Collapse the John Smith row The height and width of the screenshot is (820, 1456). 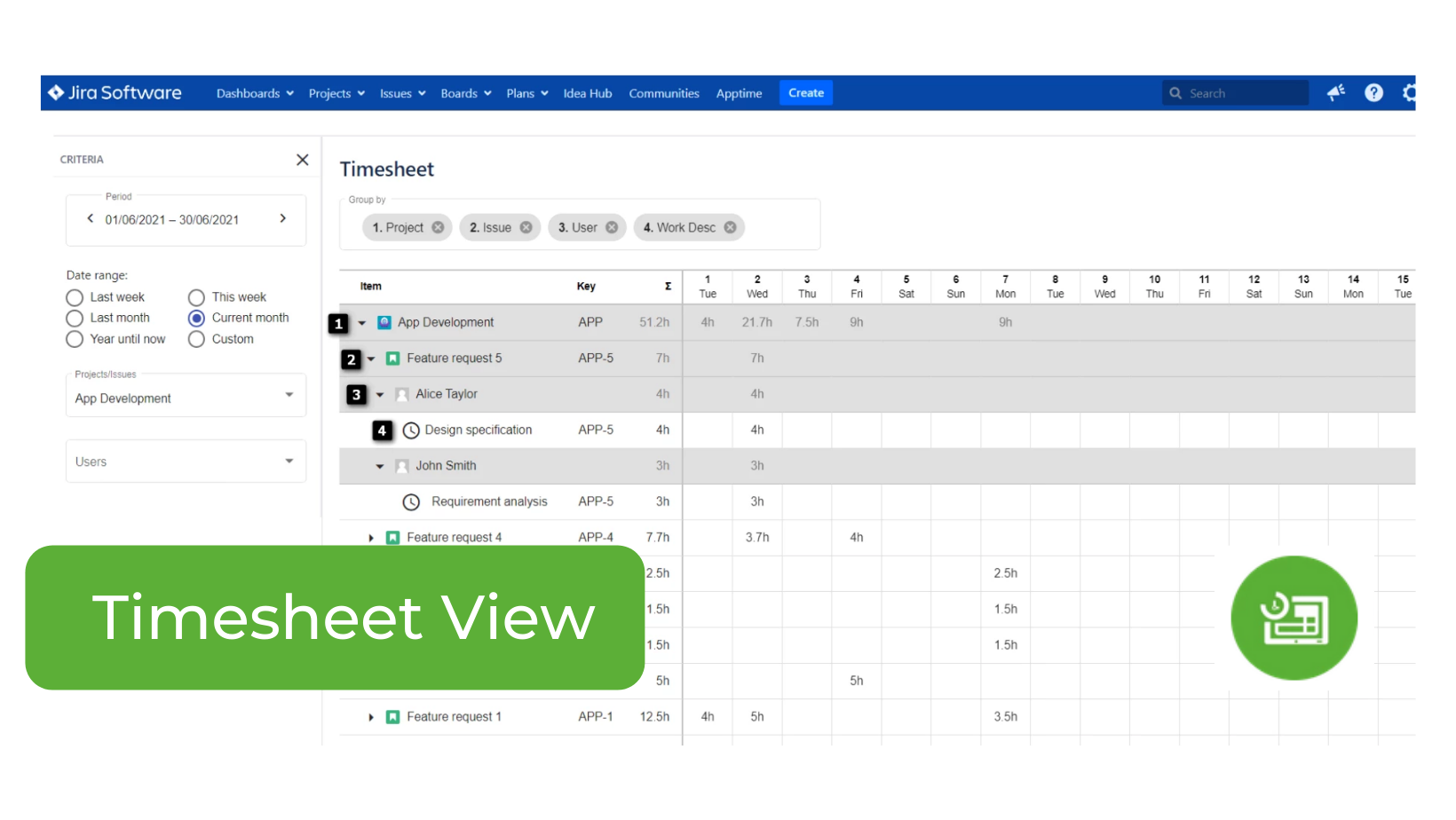click(380, 467)
